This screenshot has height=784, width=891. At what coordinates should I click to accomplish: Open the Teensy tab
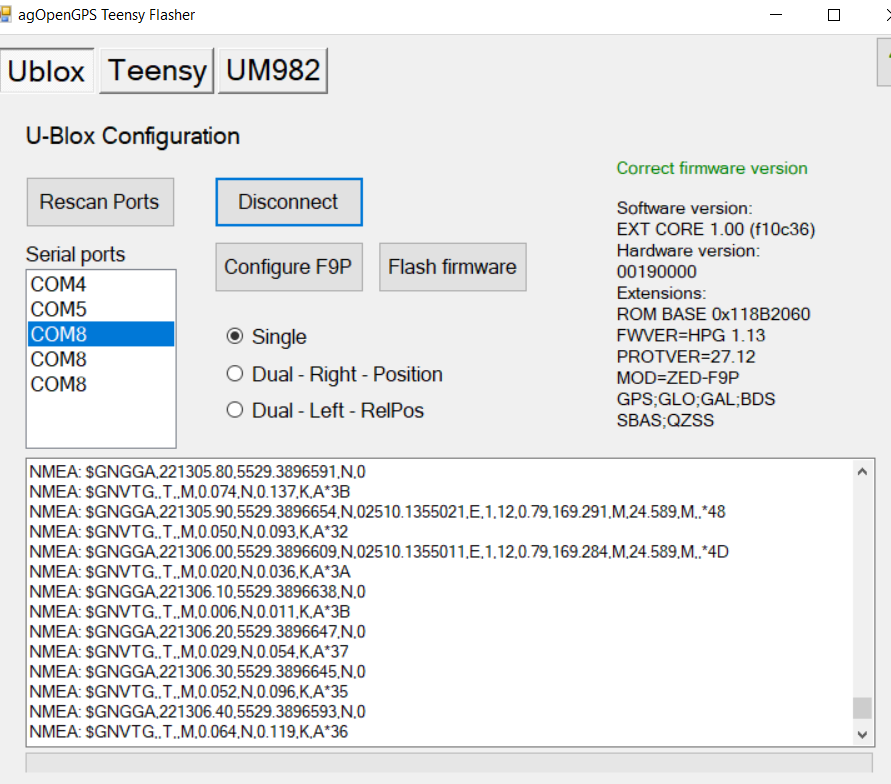coord(157,71)
